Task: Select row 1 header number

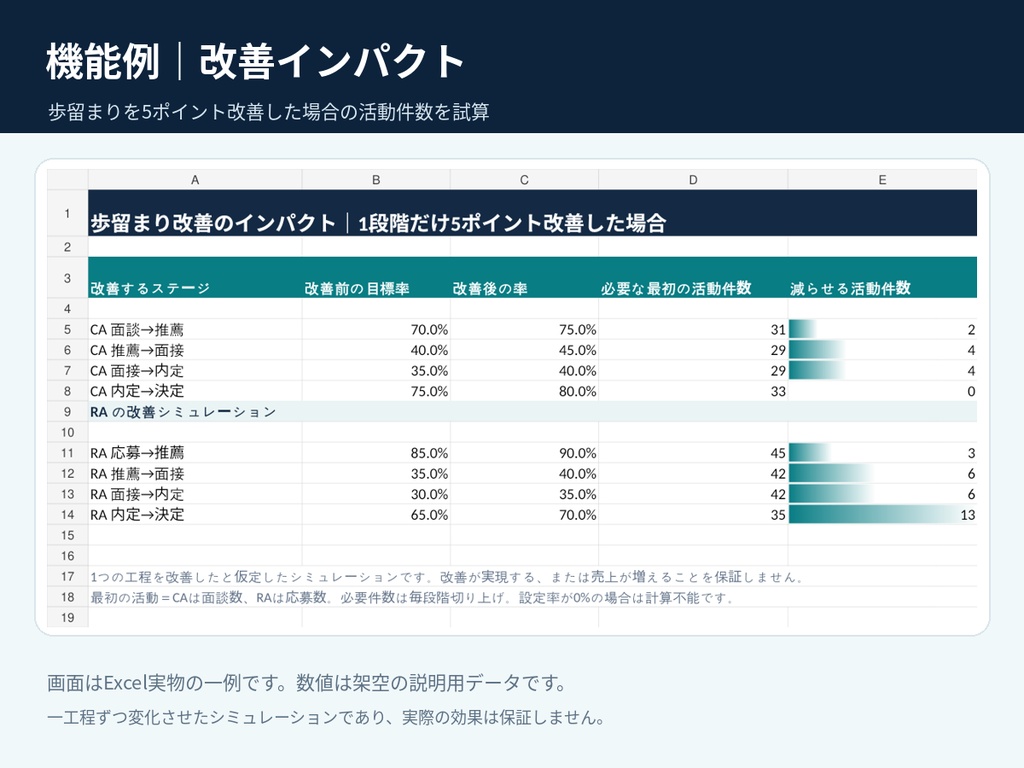Action: tap(67, 213)
